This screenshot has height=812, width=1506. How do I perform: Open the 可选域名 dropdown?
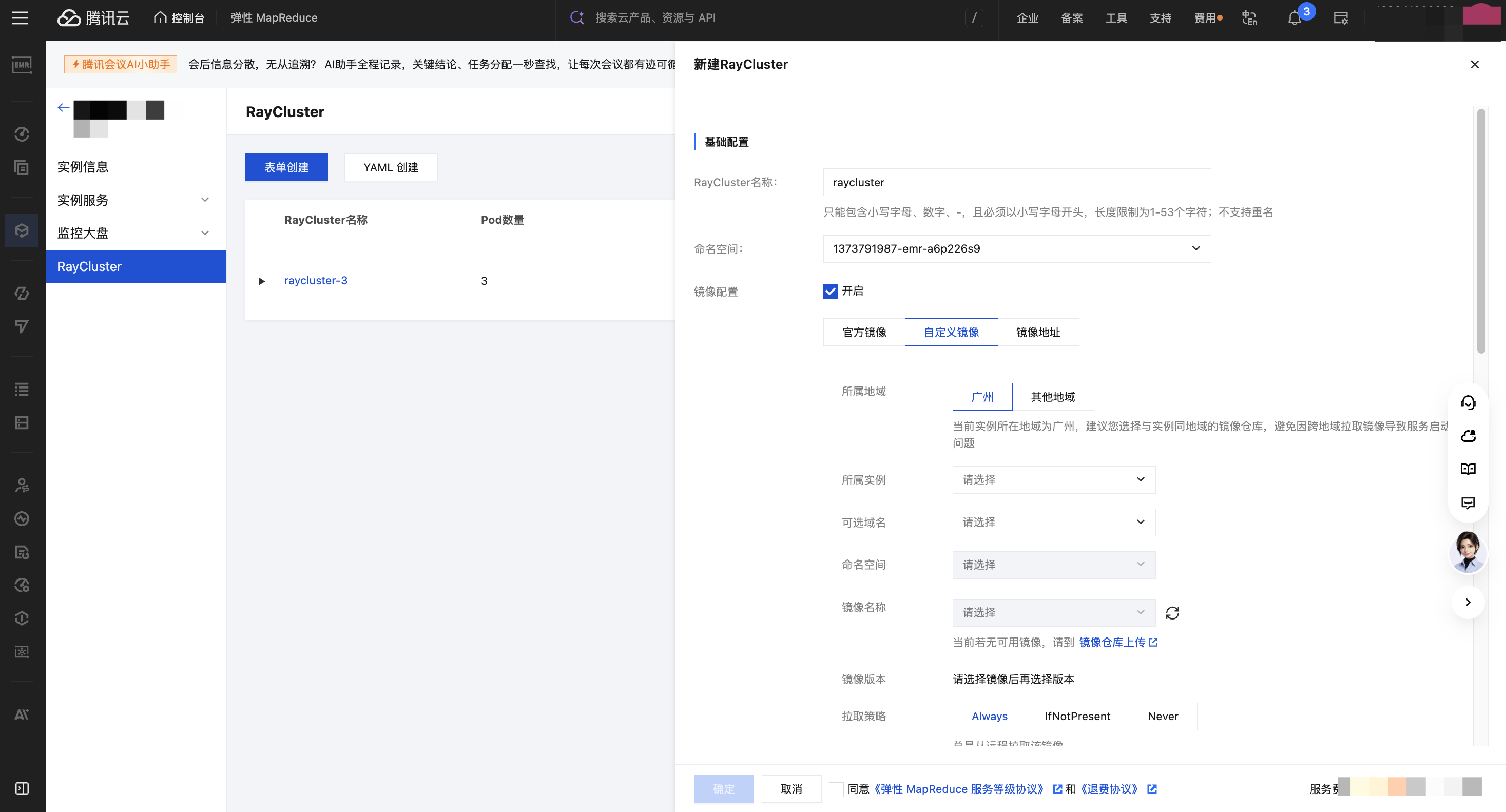1053,522
